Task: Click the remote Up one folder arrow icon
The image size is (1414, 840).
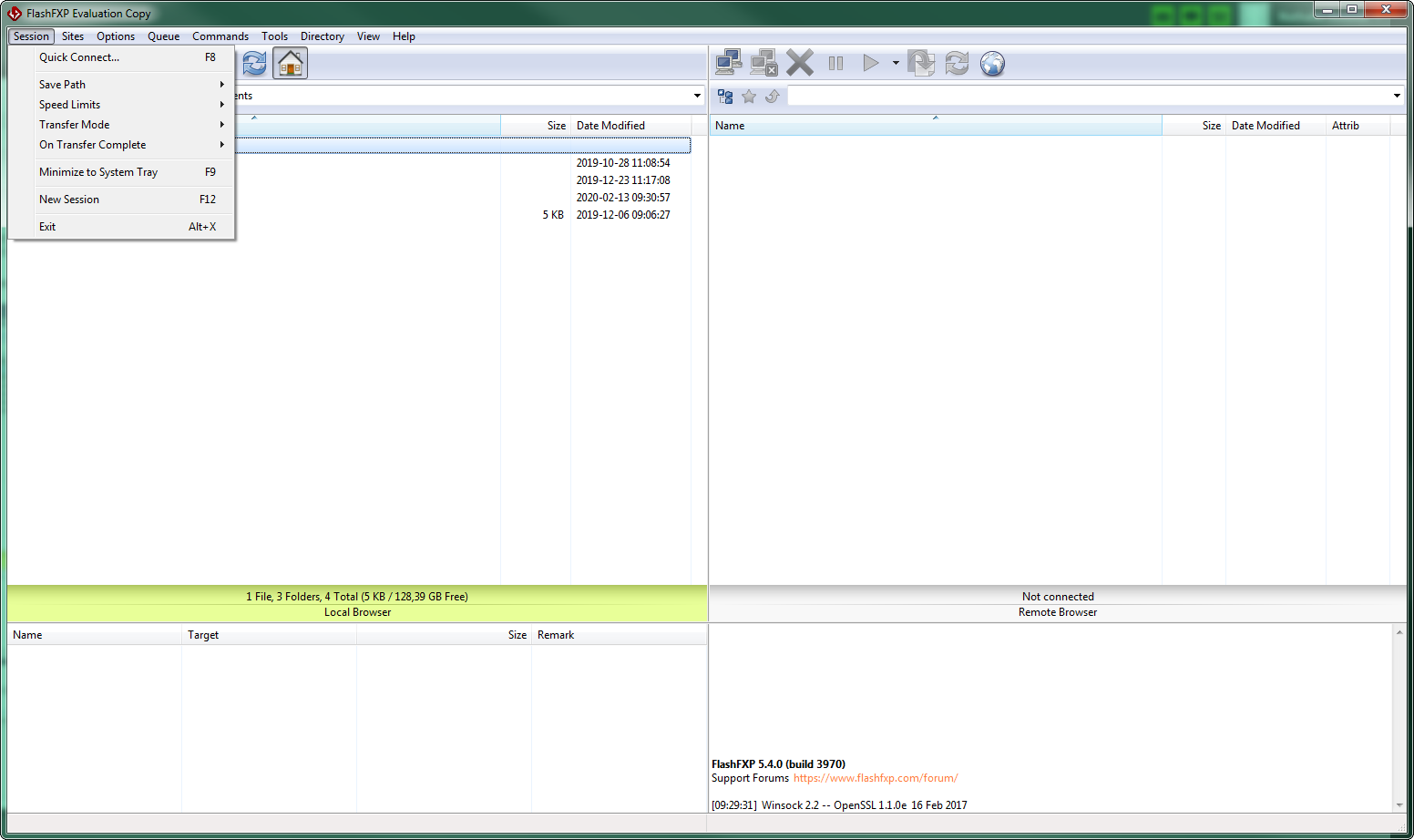Action: pos(773,96)
